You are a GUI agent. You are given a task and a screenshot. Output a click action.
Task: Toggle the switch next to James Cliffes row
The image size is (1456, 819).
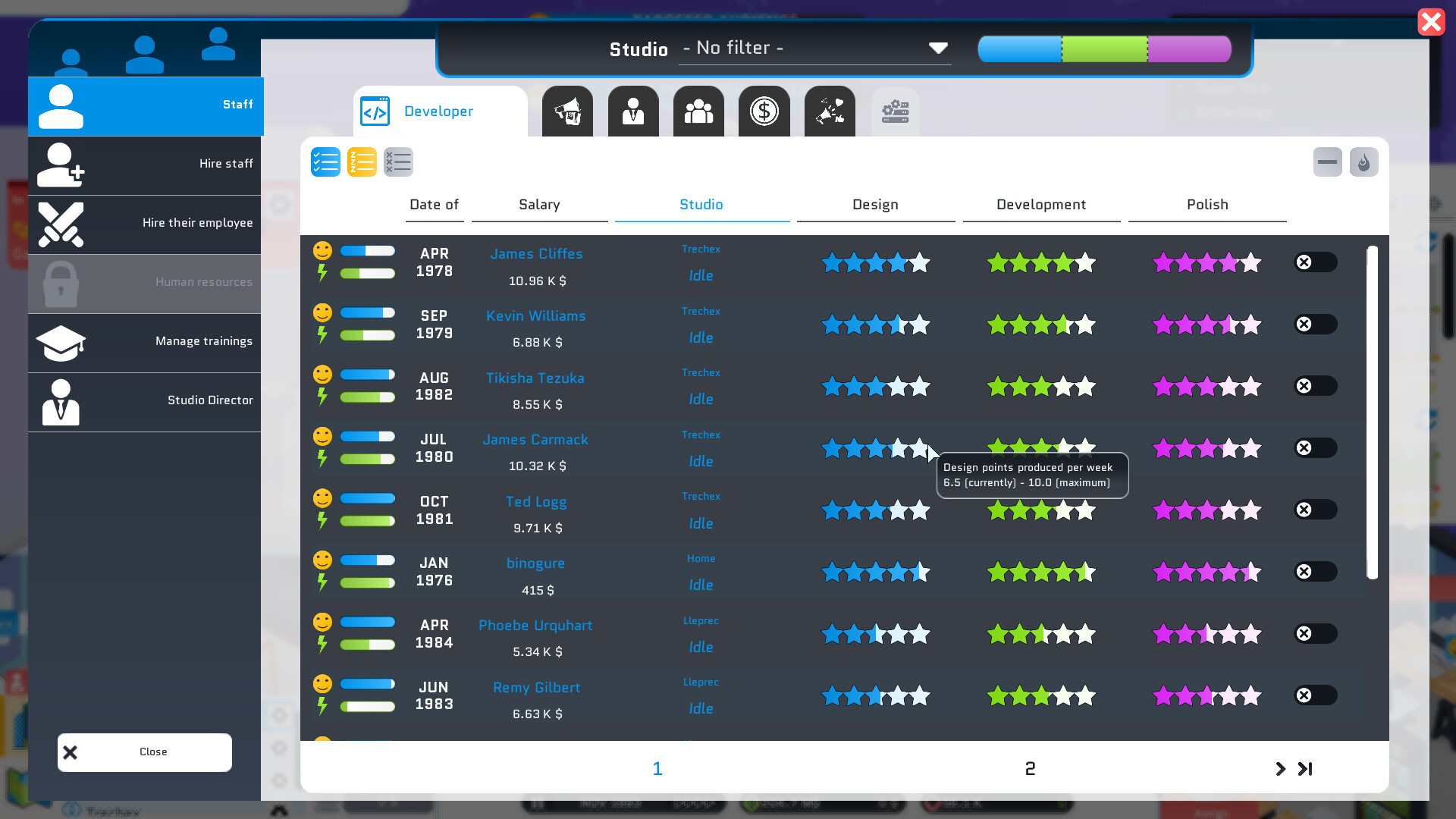click(1315, 262)
